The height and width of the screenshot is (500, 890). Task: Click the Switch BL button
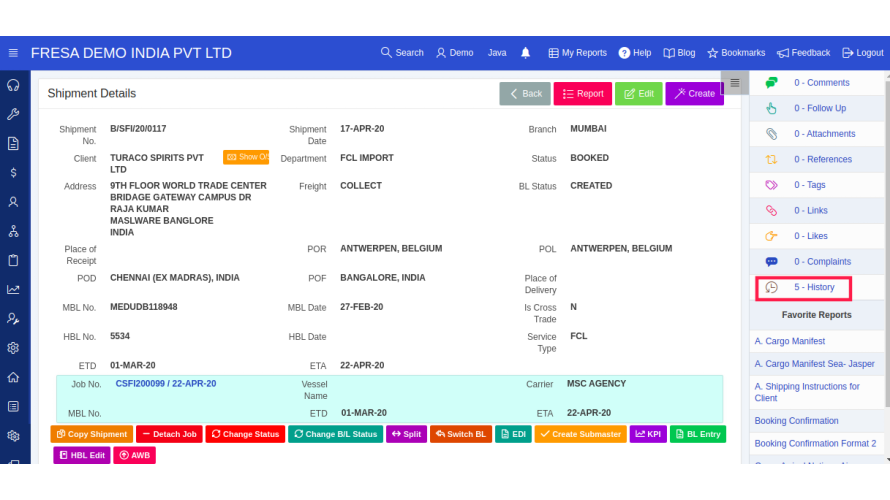461,434
